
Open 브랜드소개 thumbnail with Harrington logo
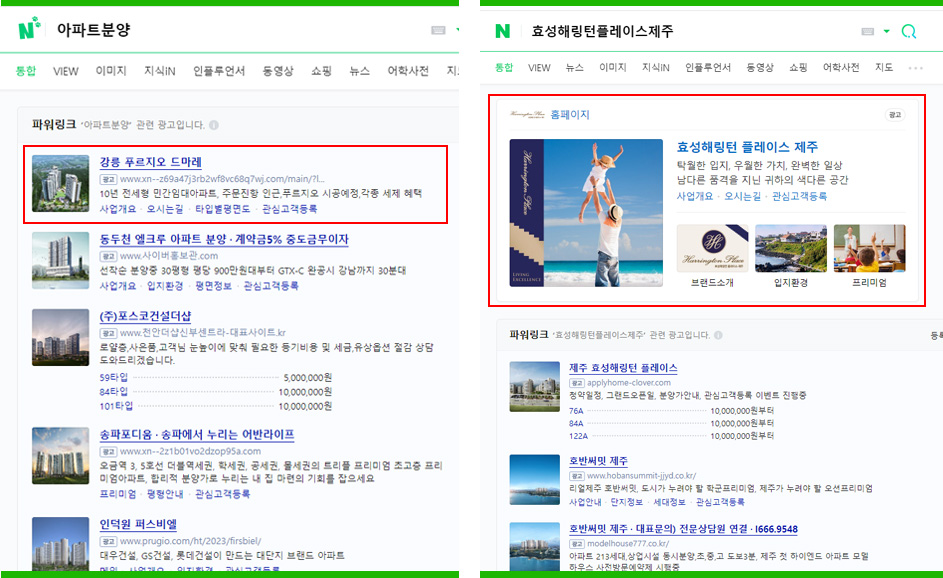pos(712,248)
